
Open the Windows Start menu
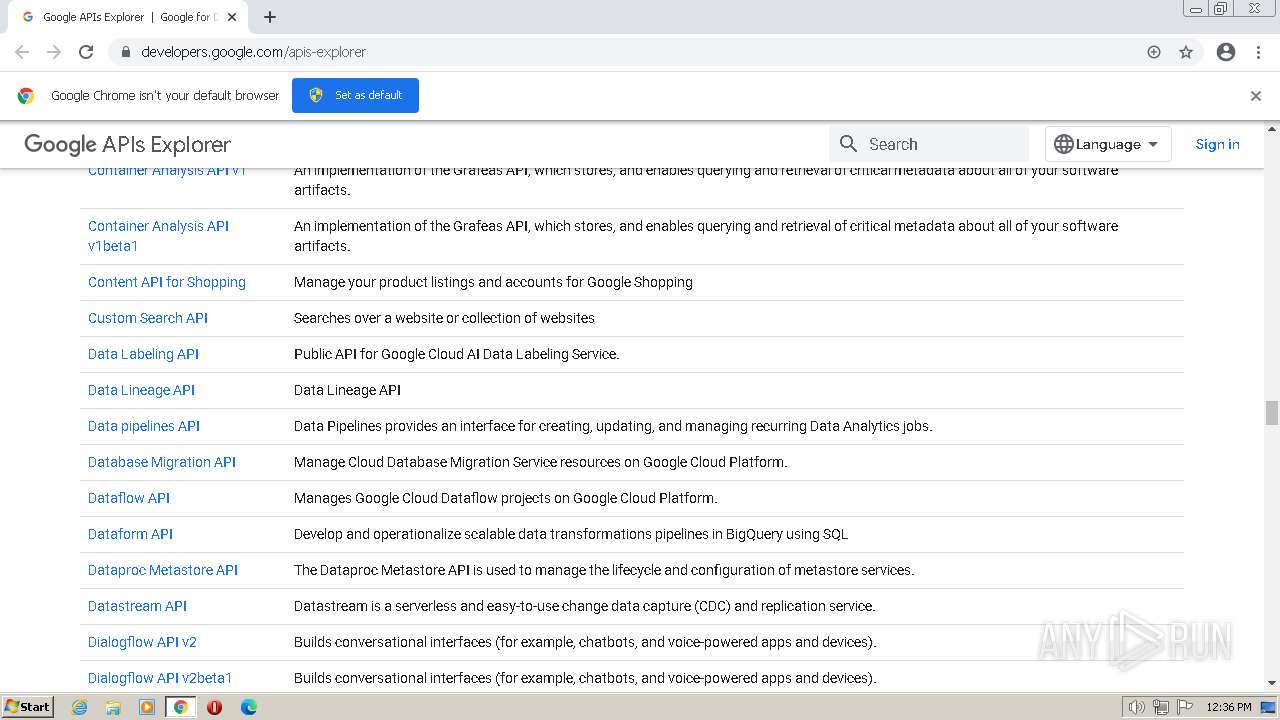(27, 706)
